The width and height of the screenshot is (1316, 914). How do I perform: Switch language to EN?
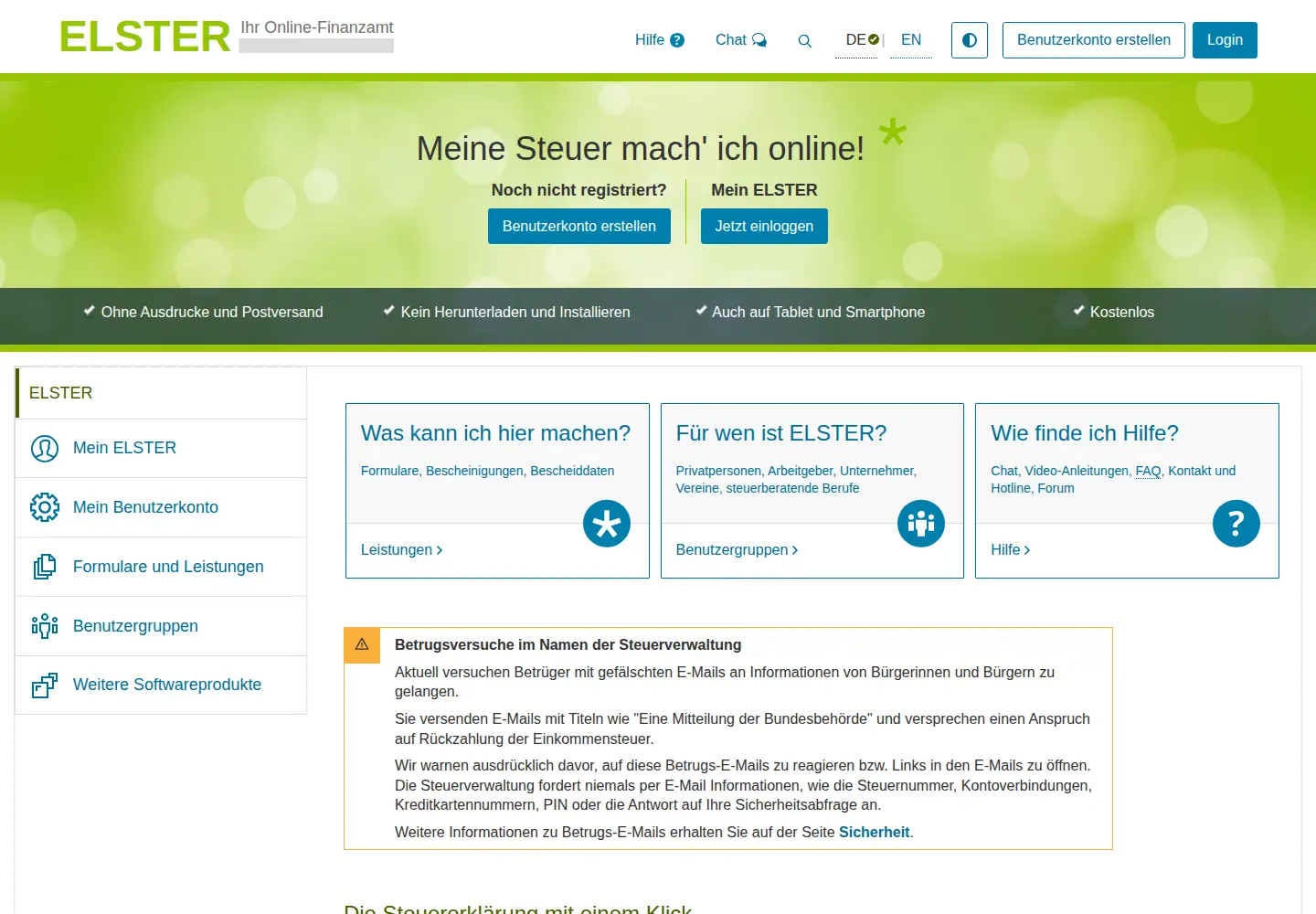[x=911, y=40]
